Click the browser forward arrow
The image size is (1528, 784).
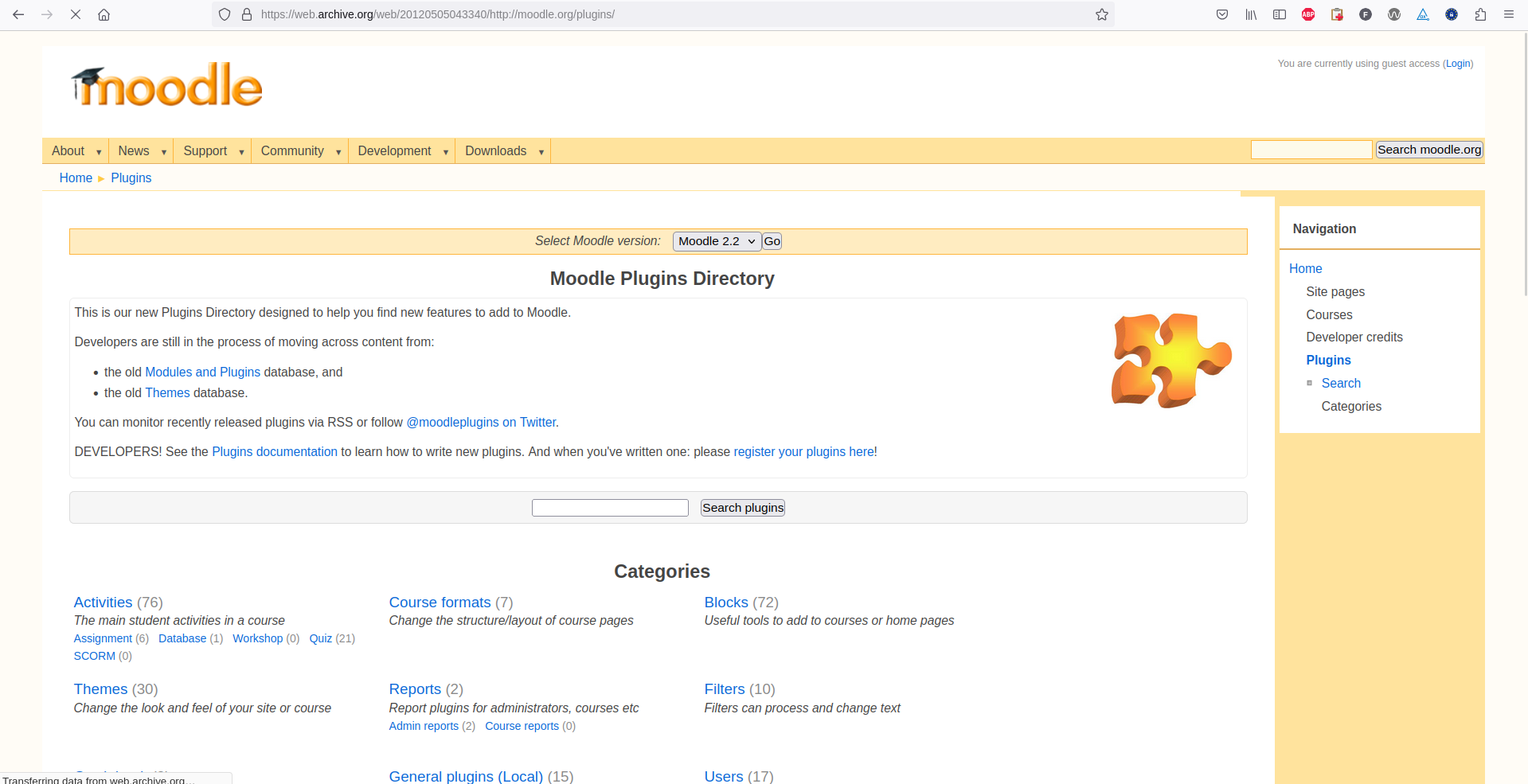coord(47,14)
